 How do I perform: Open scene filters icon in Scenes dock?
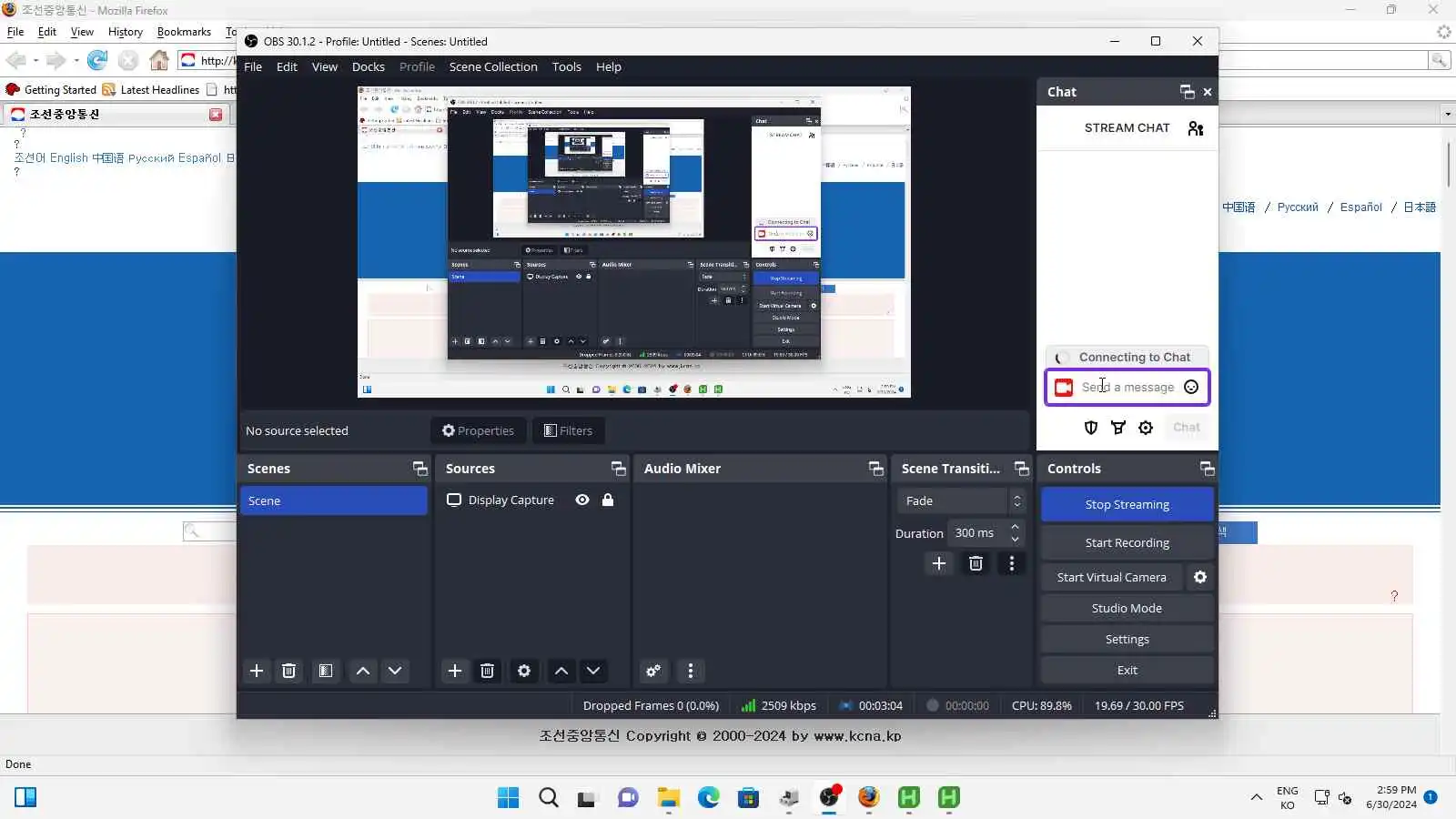point(325,671)
